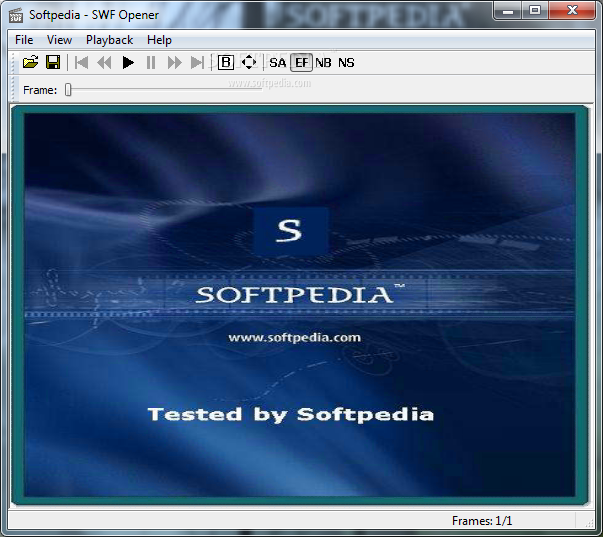Click the rewind double-arrow button
The height and width of the screenshot is (537, 603).
tap(104, 62)
